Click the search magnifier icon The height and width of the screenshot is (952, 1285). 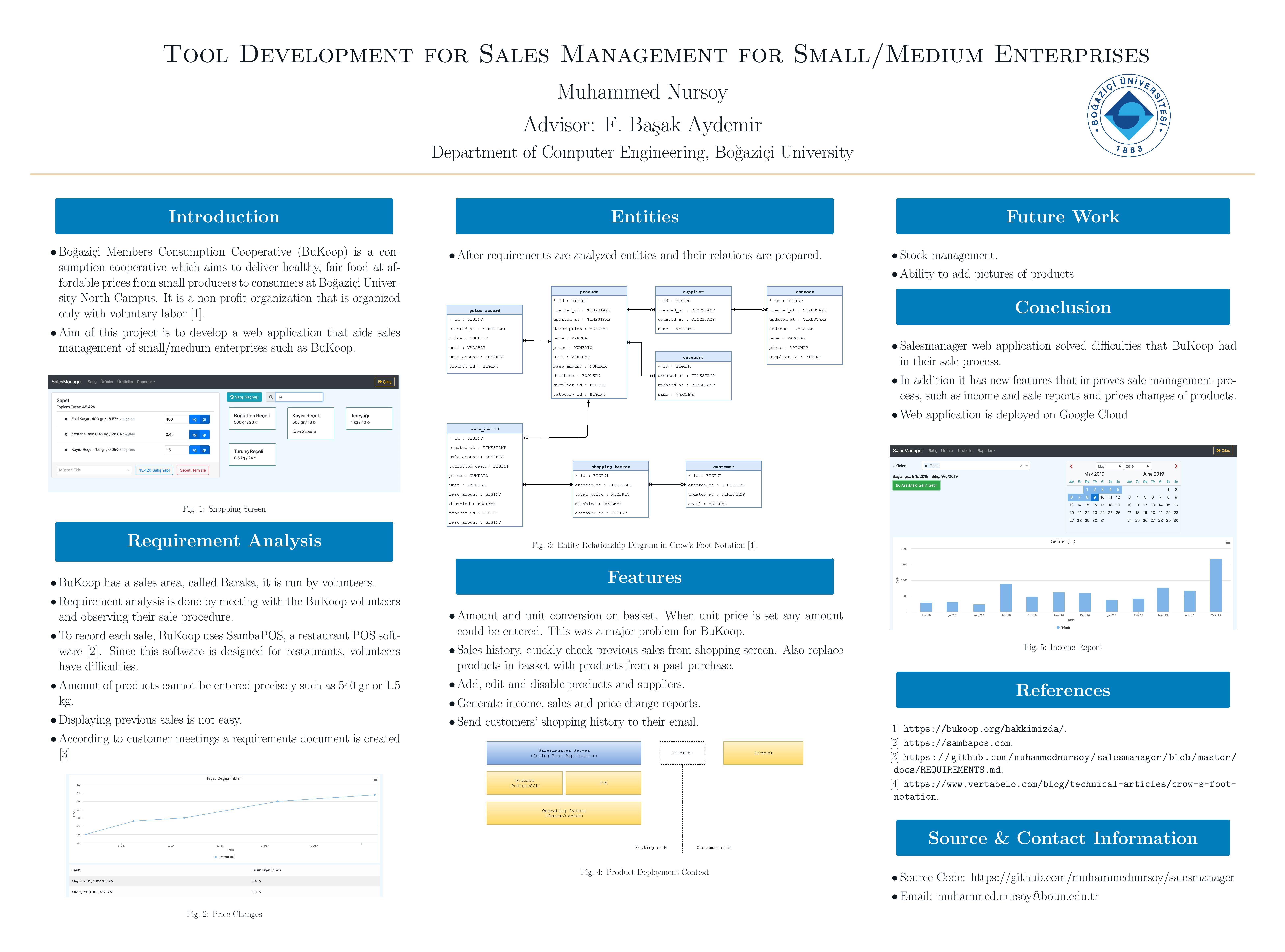coord(271,397)
